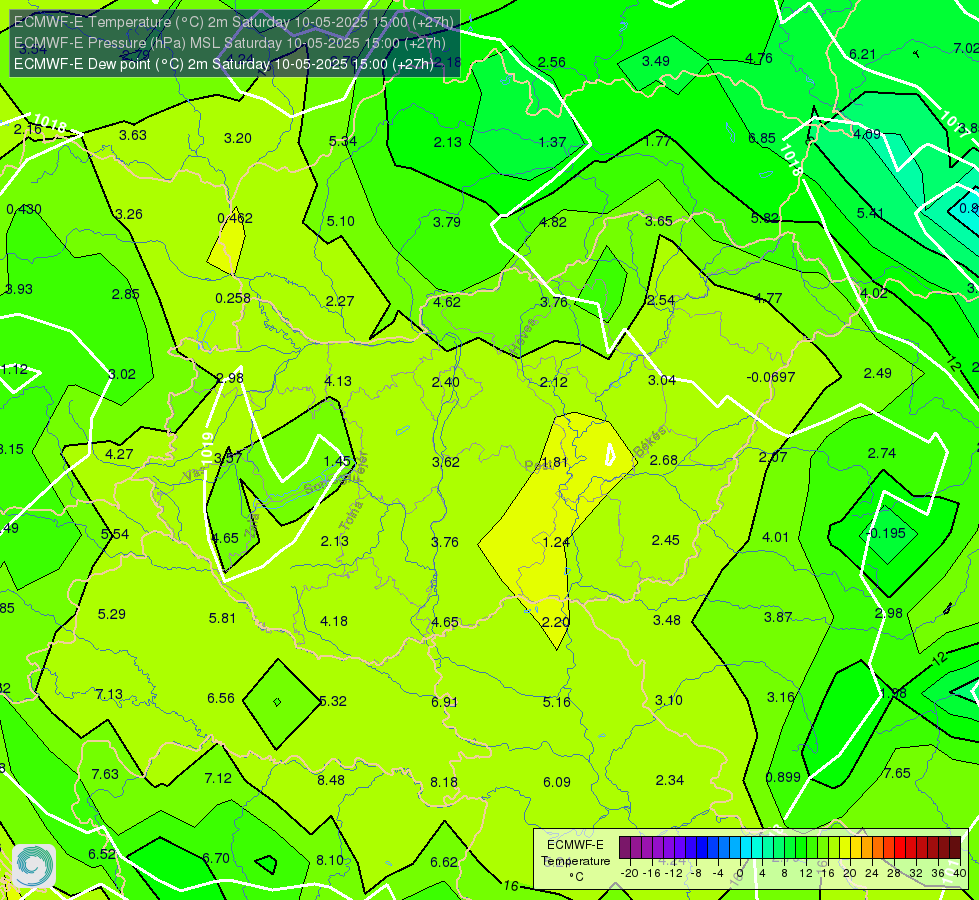Click the dew point value 3.10
The height and width of the screenshot is (900, 979).
(x=669, y=700)
